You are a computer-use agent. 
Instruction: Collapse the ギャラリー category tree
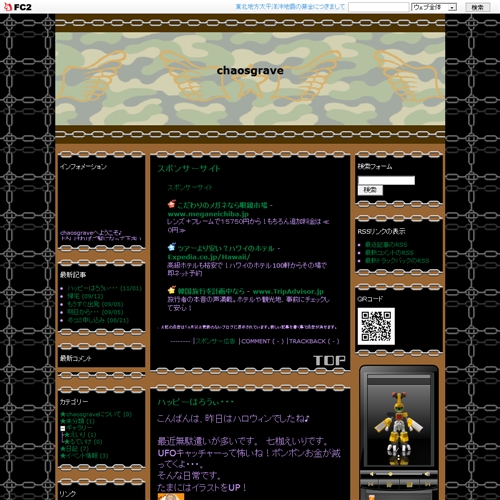[62, 428]
